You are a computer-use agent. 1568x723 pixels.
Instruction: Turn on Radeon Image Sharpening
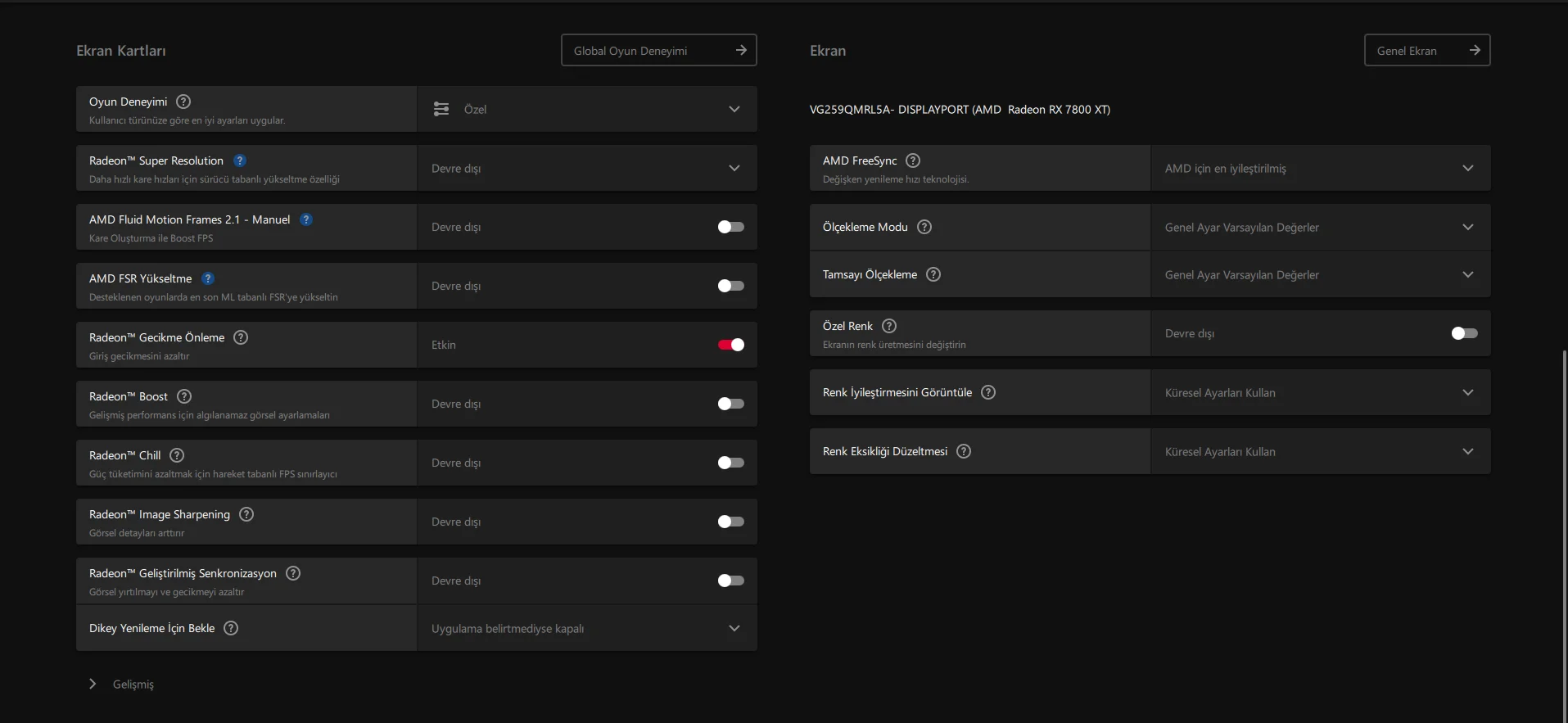click(731, 522)
